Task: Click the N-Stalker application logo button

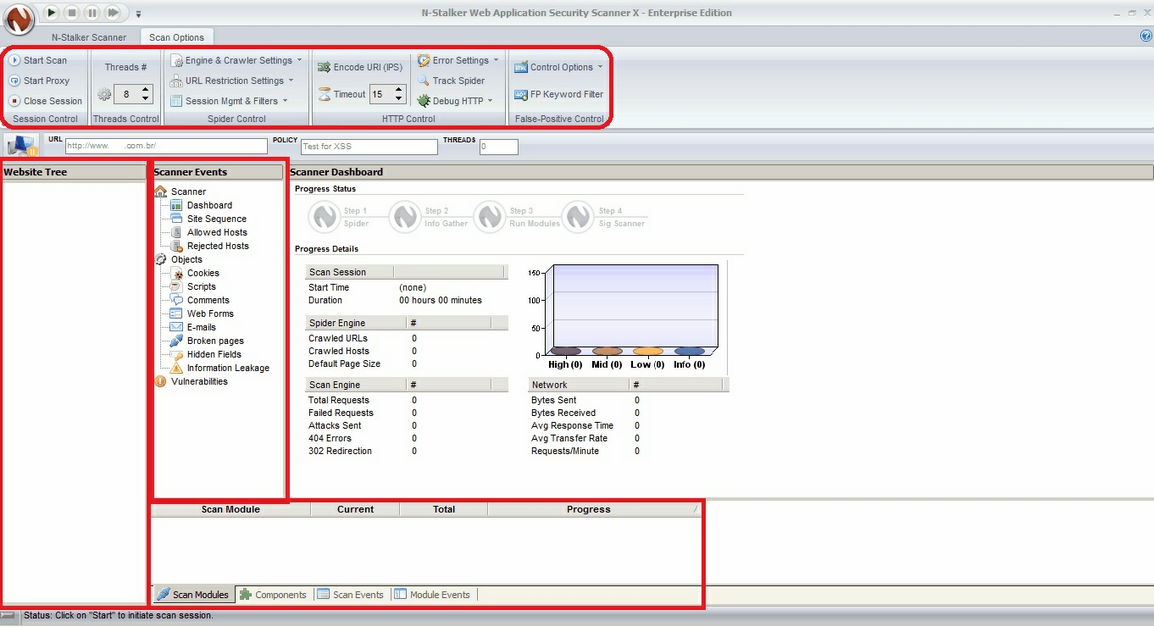Action: (x=18, y=18)
